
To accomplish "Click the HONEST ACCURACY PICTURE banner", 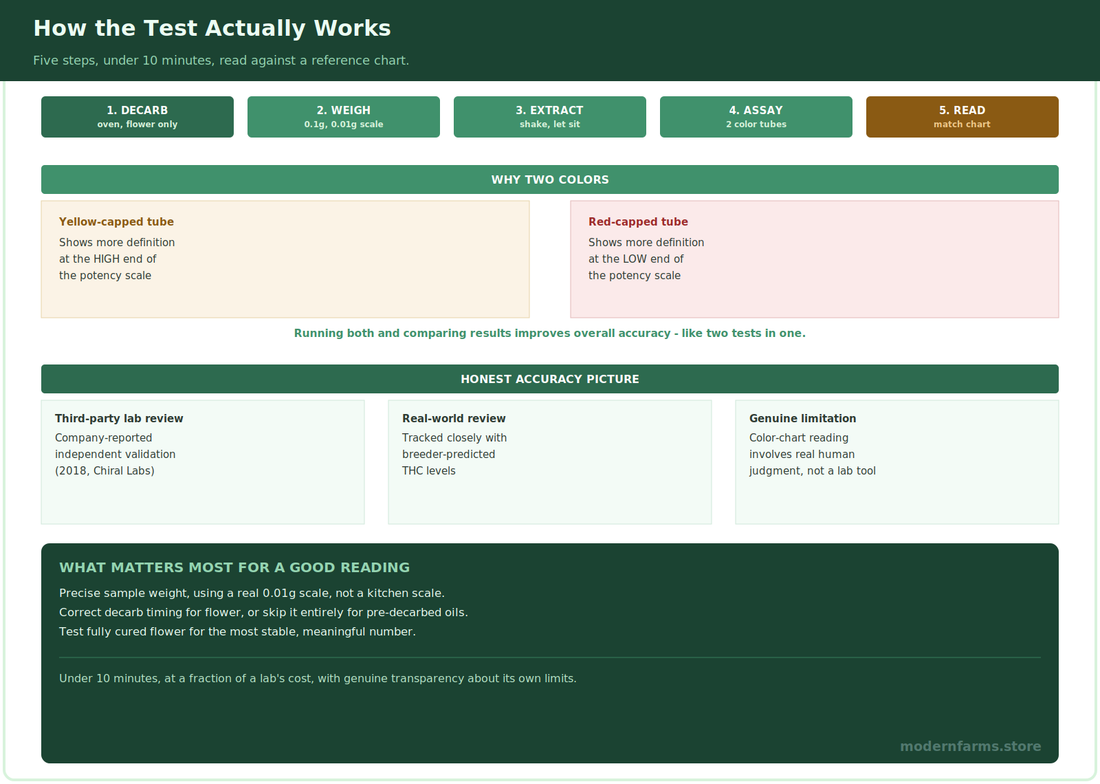I will click(x=550, y=379).
